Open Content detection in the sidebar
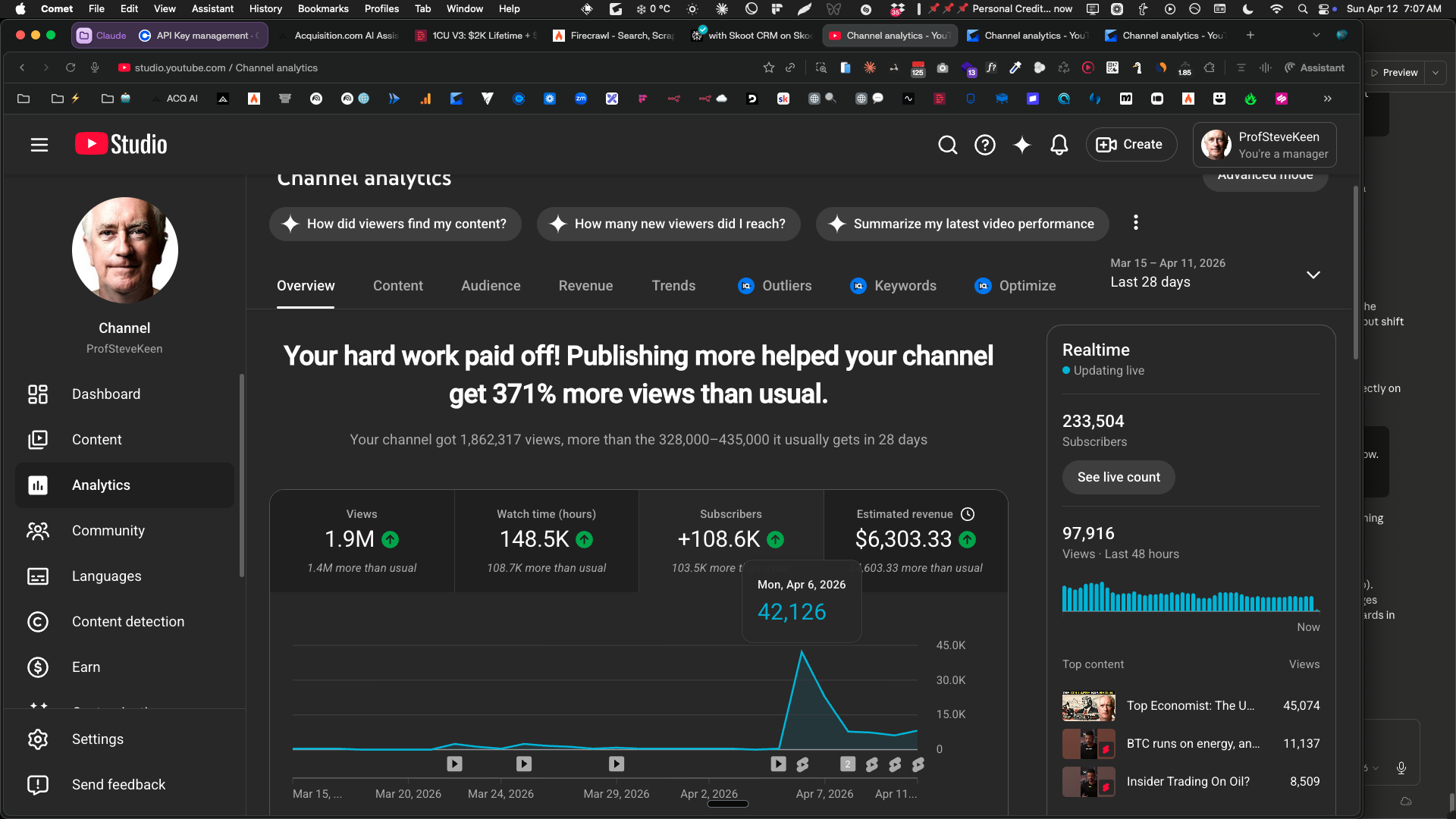Viewport: 1456px width, 819px height. 124,622
